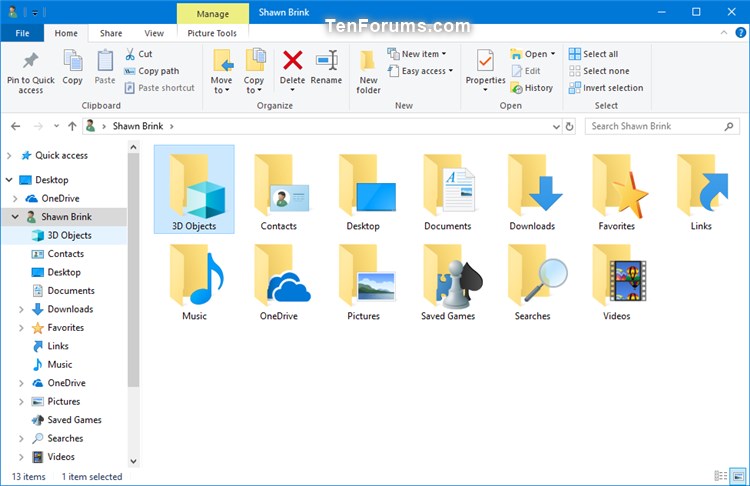Select the Downloads folder in file pane

(x=532, y=190)
